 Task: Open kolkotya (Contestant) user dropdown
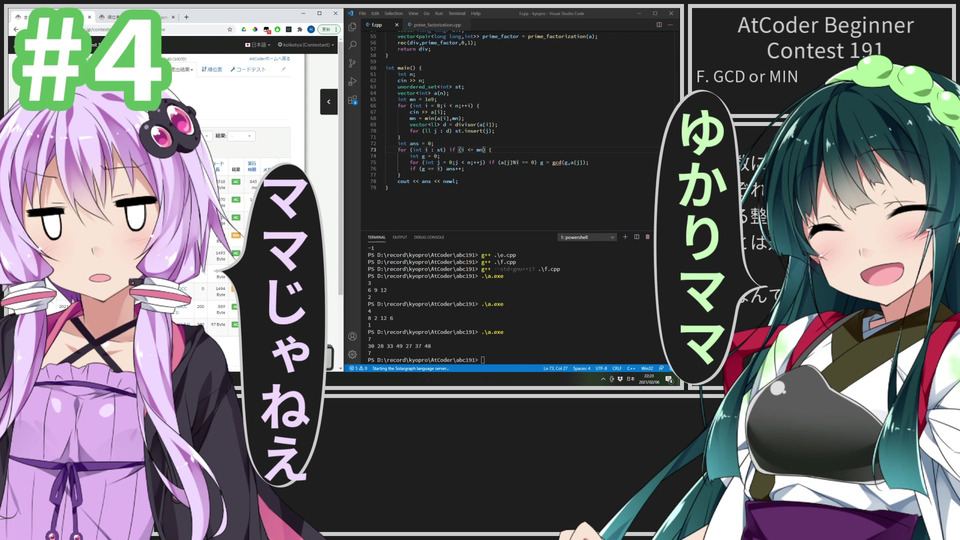(306, 45)
